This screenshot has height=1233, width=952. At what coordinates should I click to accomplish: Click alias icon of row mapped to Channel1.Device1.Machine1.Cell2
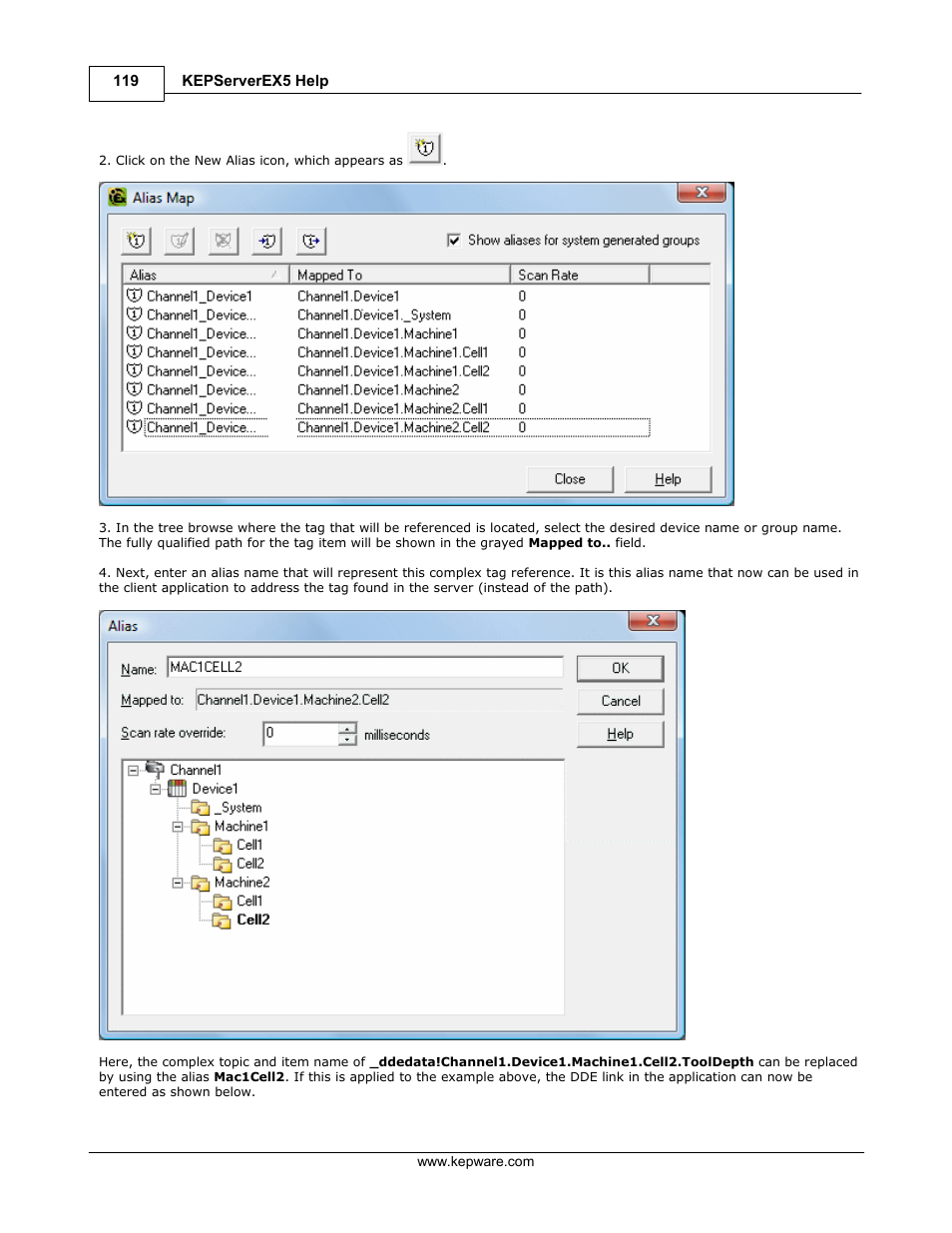(135, 370)
